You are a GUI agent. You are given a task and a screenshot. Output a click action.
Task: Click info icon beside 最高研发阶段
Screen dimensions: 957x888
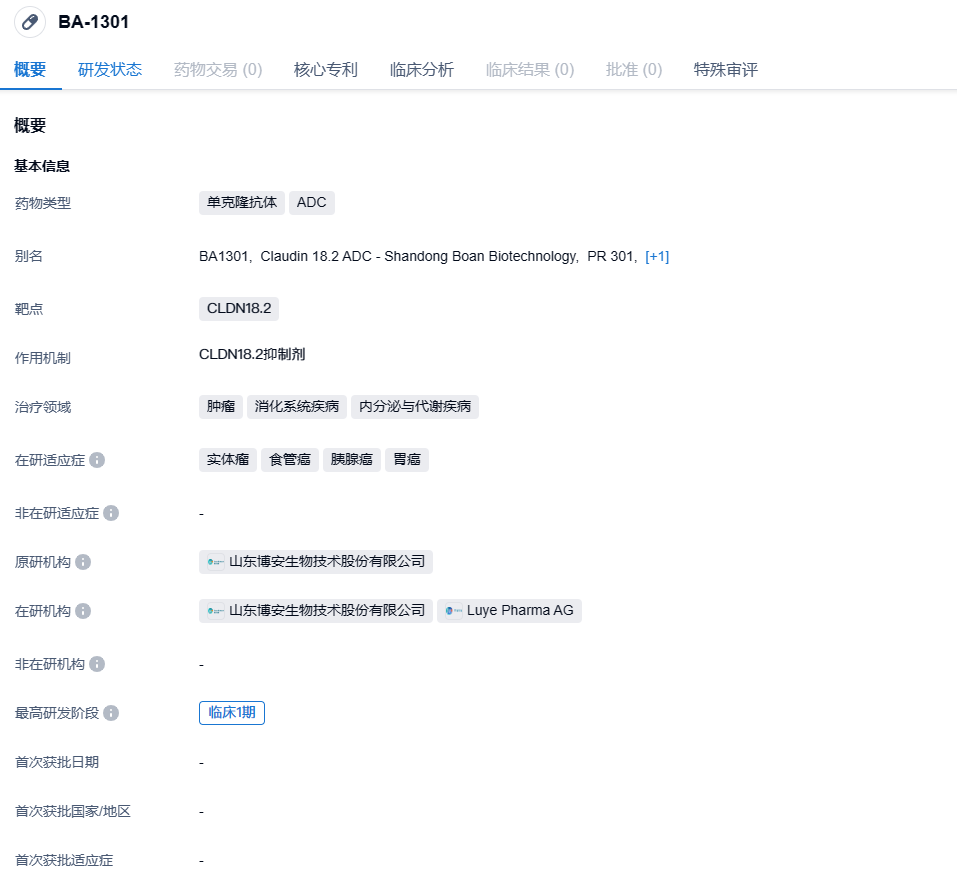(111, 713)
